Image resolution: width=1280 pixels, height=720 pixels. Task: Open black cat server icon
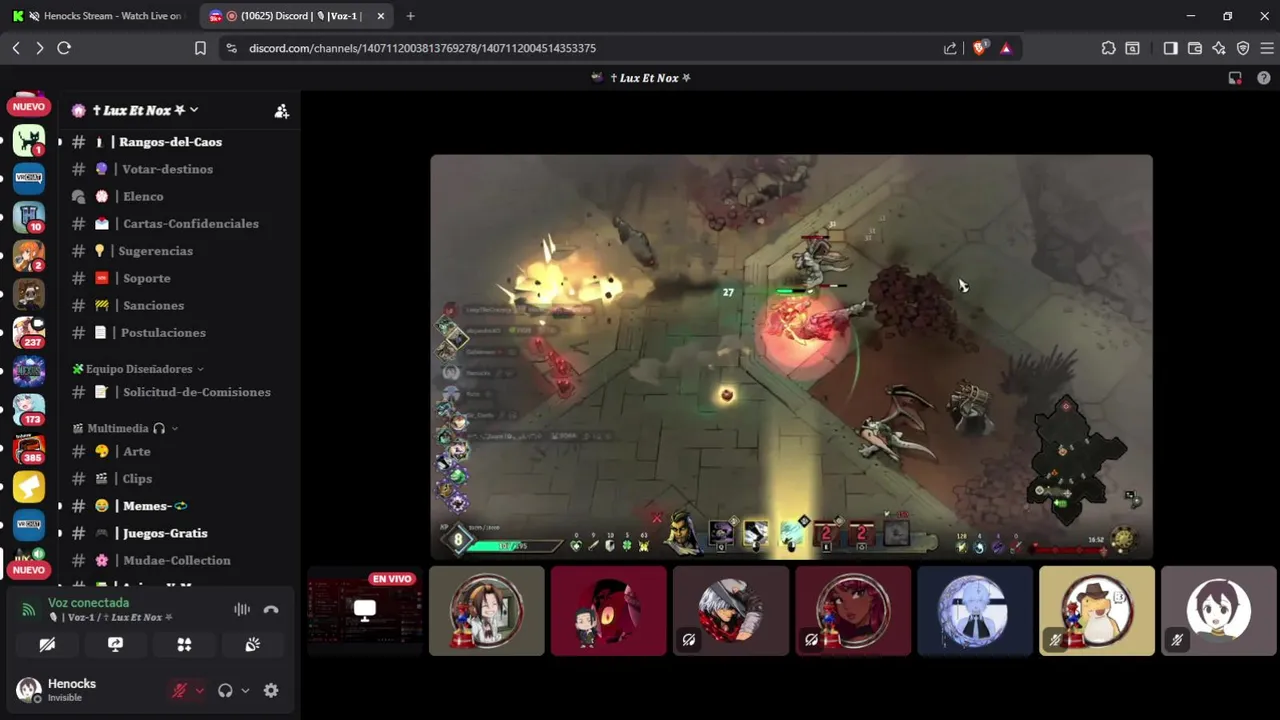pos(29,140)
